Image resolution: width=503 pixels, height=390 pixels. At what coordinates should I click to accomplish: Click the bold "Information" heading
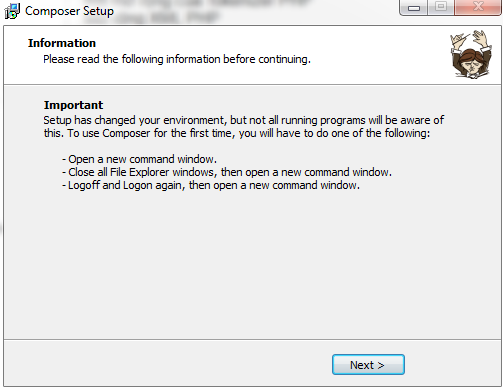point(62,43)
